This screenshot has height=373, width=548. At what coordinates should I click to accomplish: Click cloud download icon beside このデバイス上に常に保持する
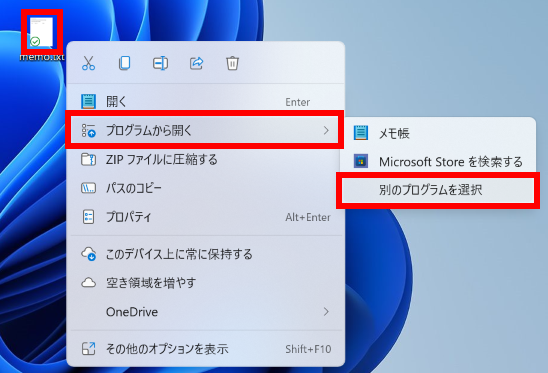tap(88, 254)
